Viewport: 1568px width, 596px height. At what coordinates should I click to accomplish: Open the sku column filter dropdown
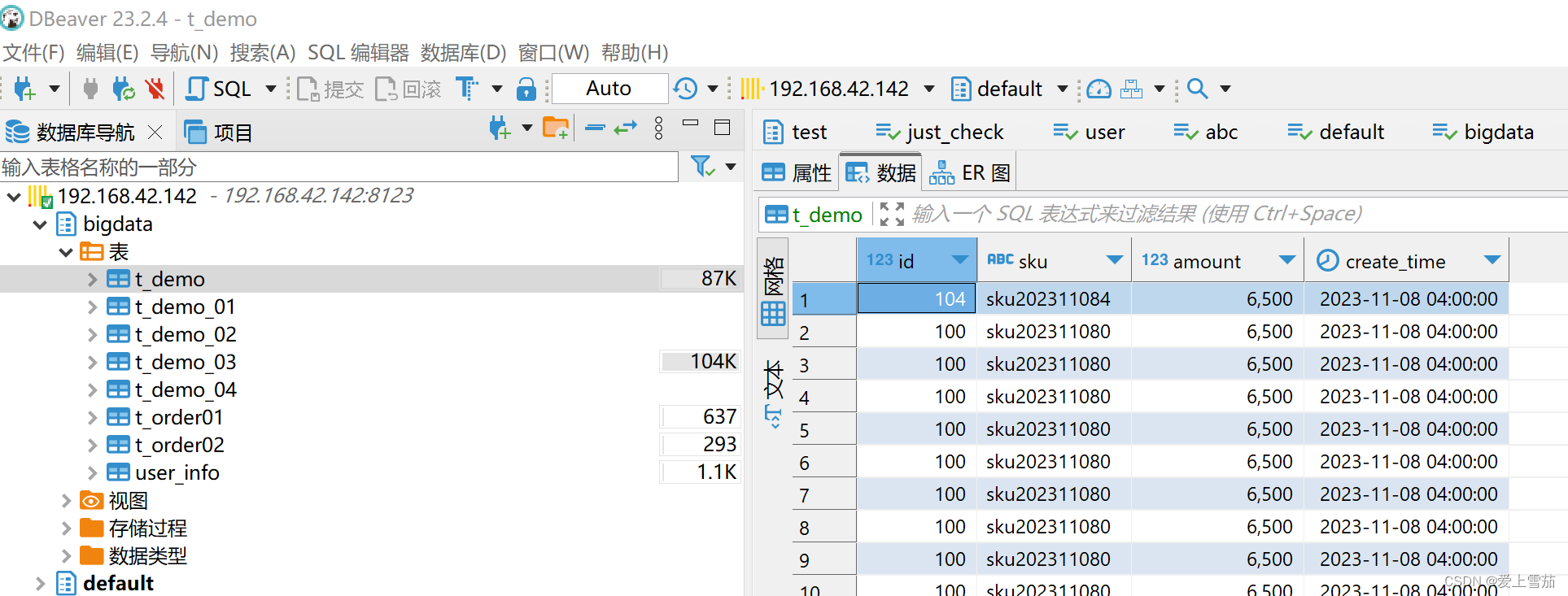(x=1114, y=260)
